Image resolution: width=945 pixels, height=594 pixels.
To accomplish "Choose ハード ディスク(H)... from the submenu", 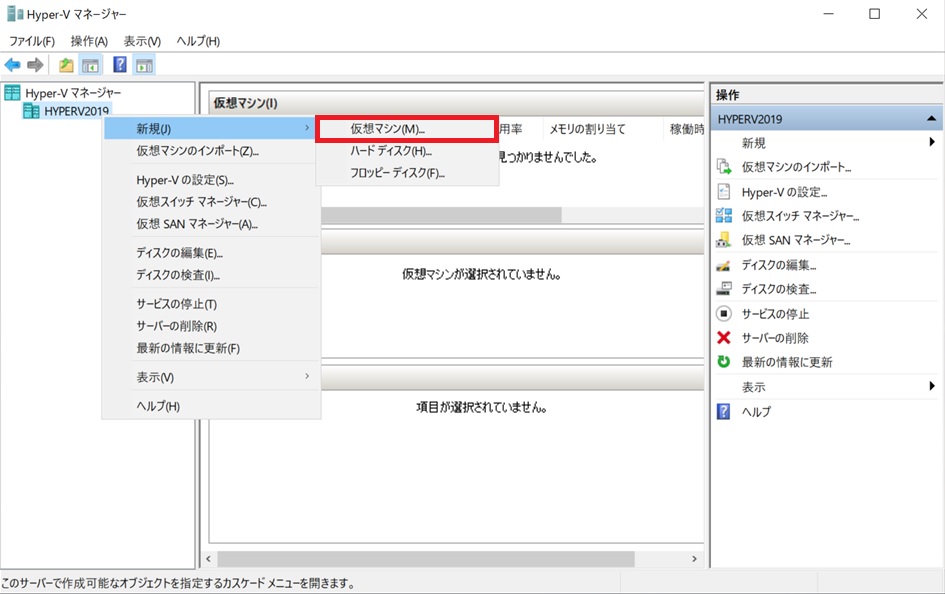I will click(x=407, y=151).
